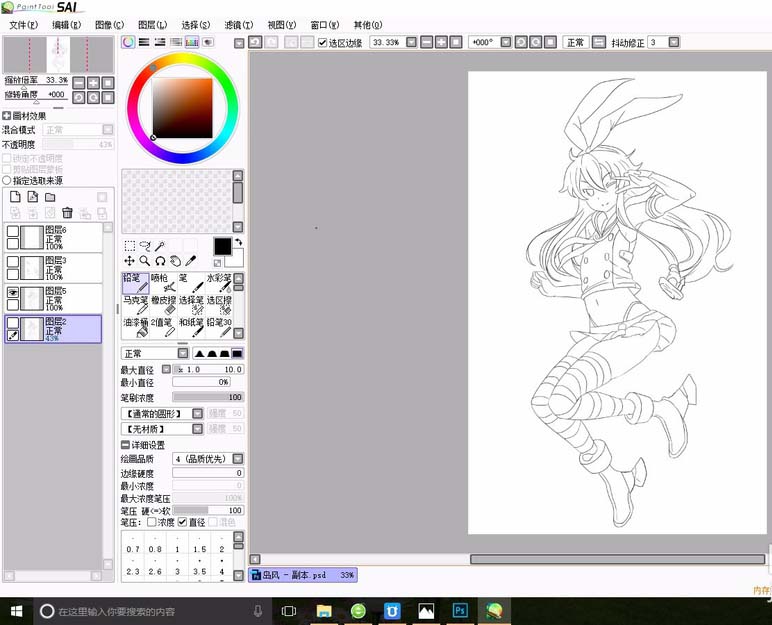Open the 视图(V) menu
The height and width of the screenshot is (625, 772).
point(282,25)
